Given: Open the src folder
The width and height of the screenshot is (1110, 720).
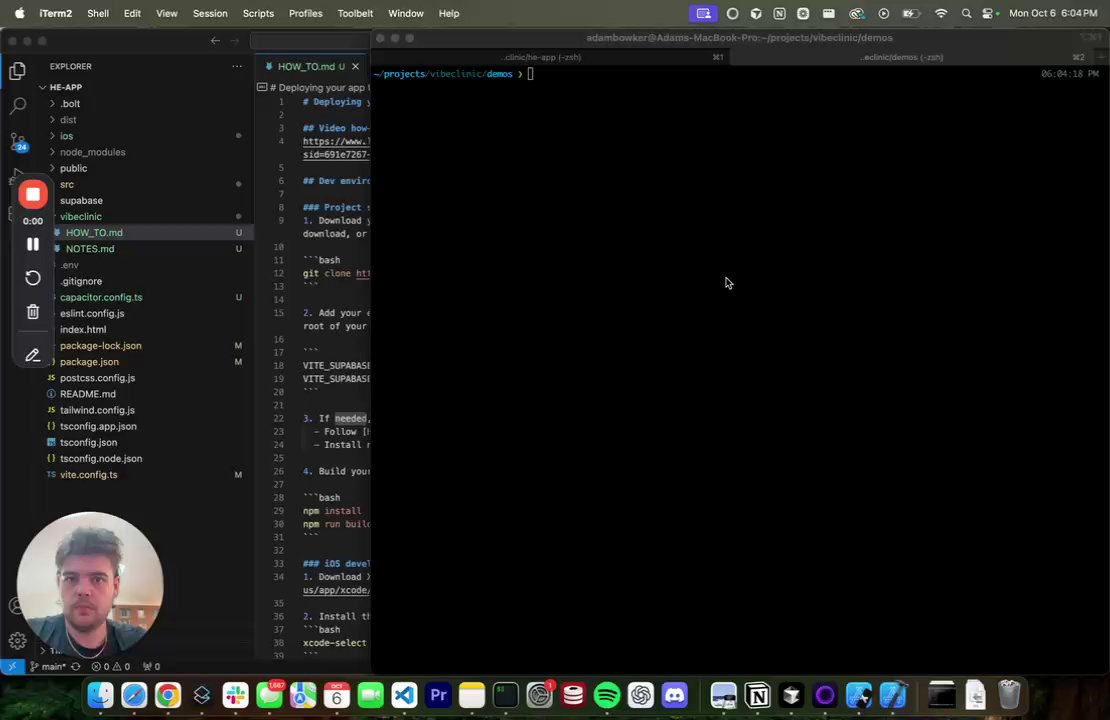Looking at the screenshot, I should [67, 185].
